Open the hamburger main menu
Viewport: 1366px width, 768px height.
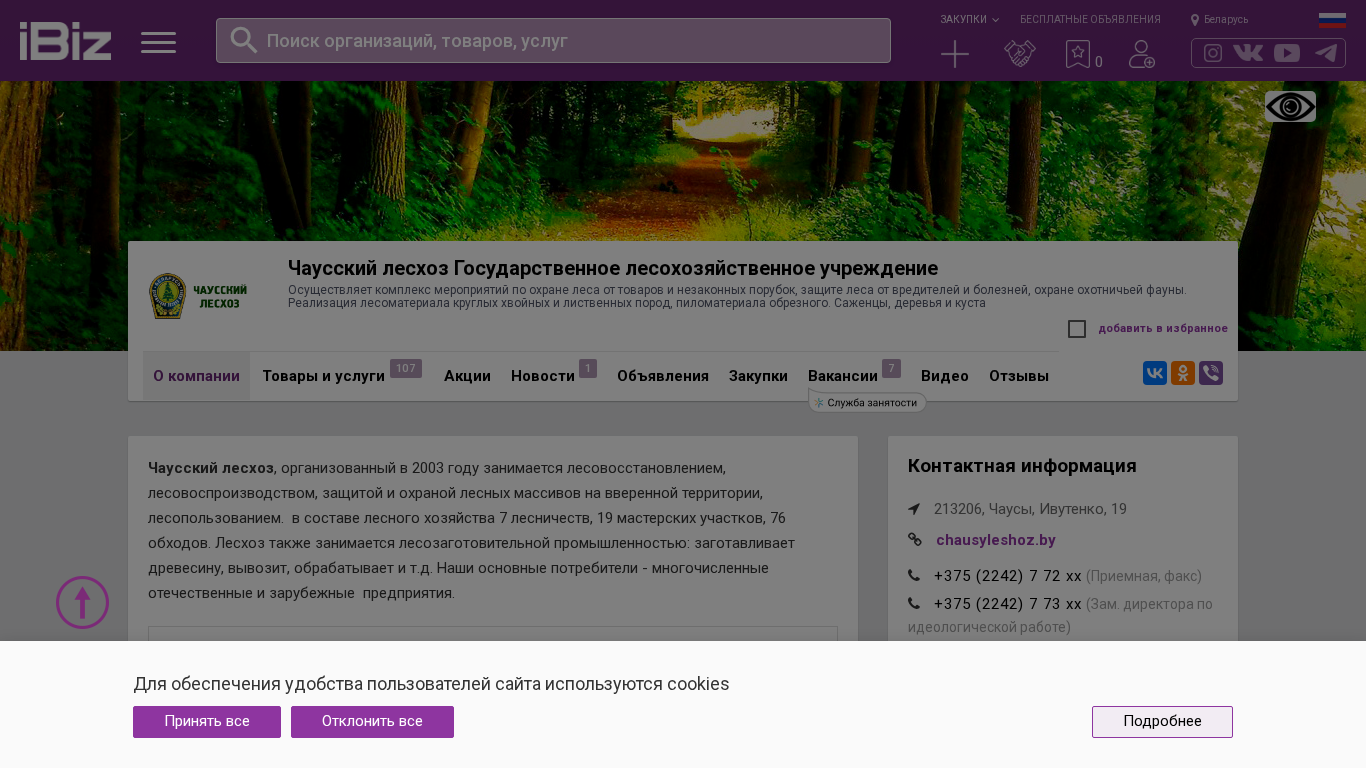158,42
